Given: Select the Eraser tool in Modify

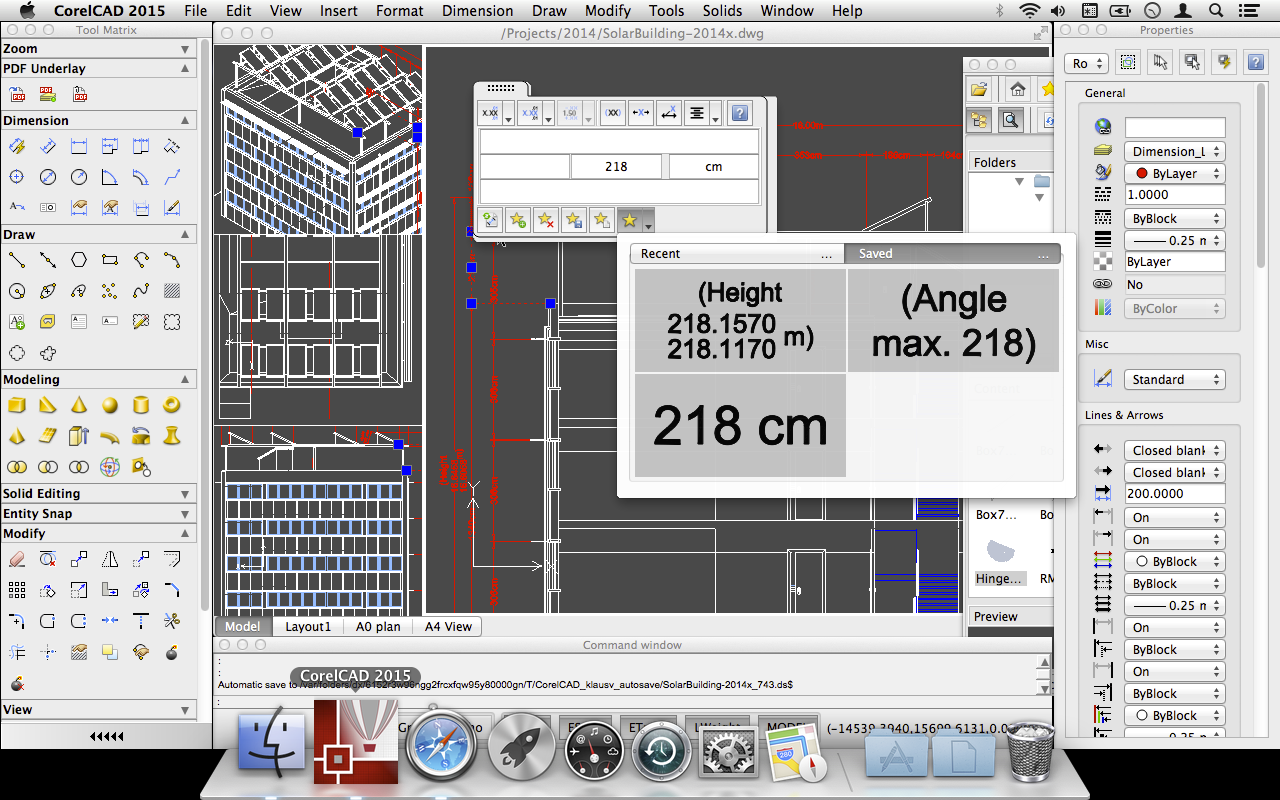Looking at the screenshot, I should [x=17, y=560].
